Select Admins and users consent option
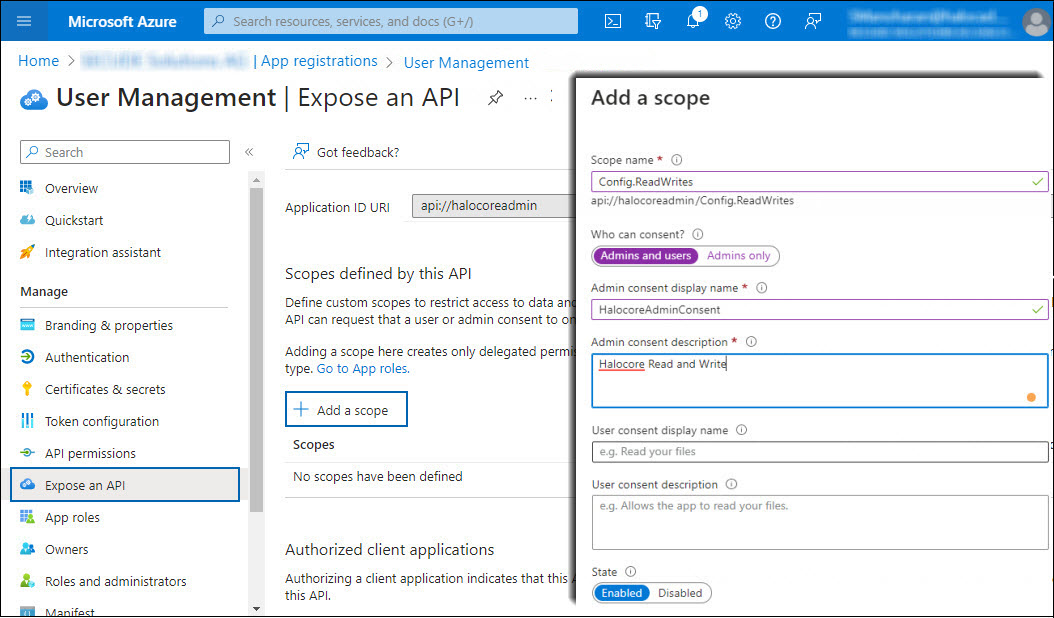 click(646, 256)
